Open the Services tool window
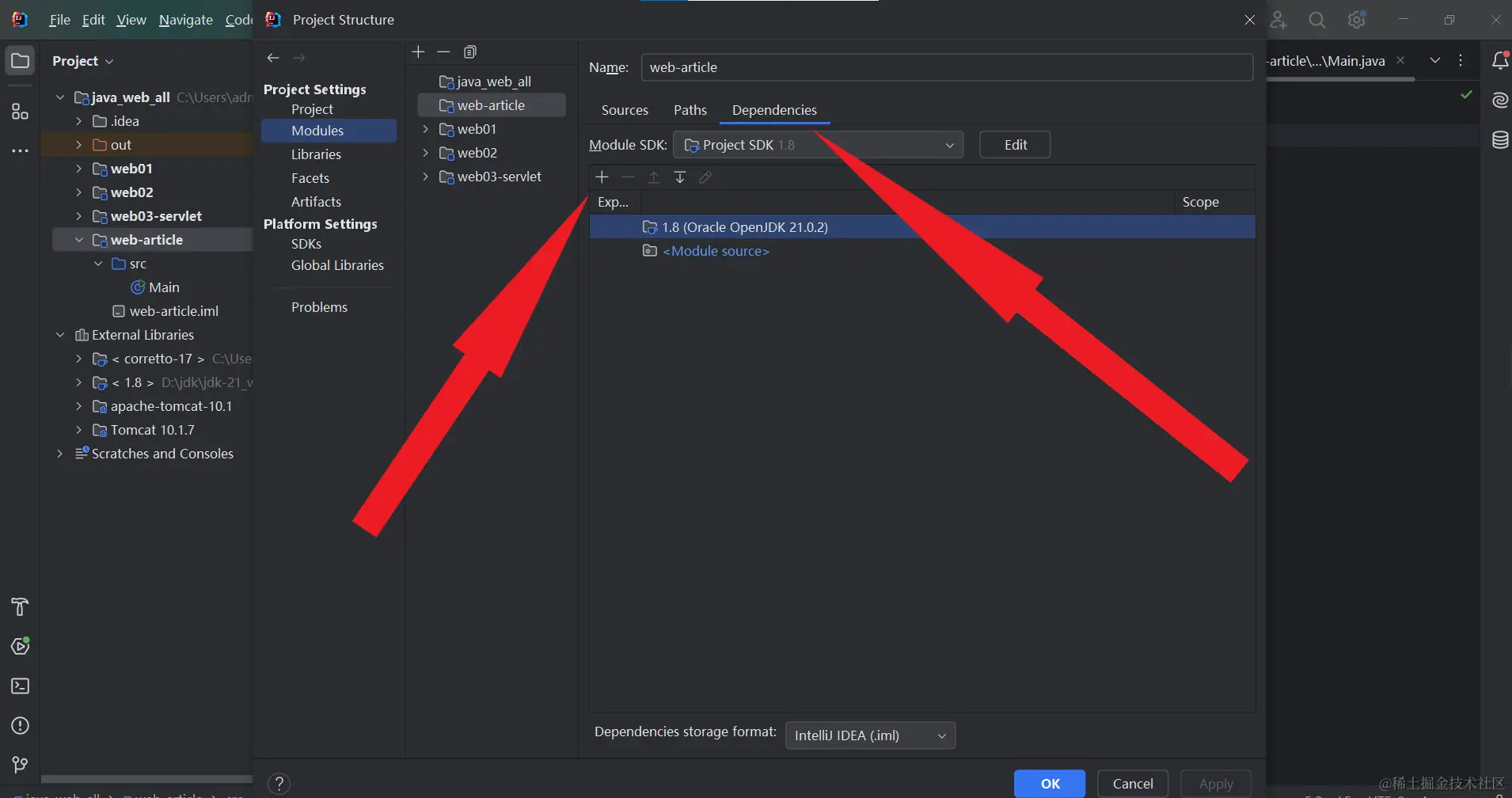1512x798 pixels. (x=21, y=646)
